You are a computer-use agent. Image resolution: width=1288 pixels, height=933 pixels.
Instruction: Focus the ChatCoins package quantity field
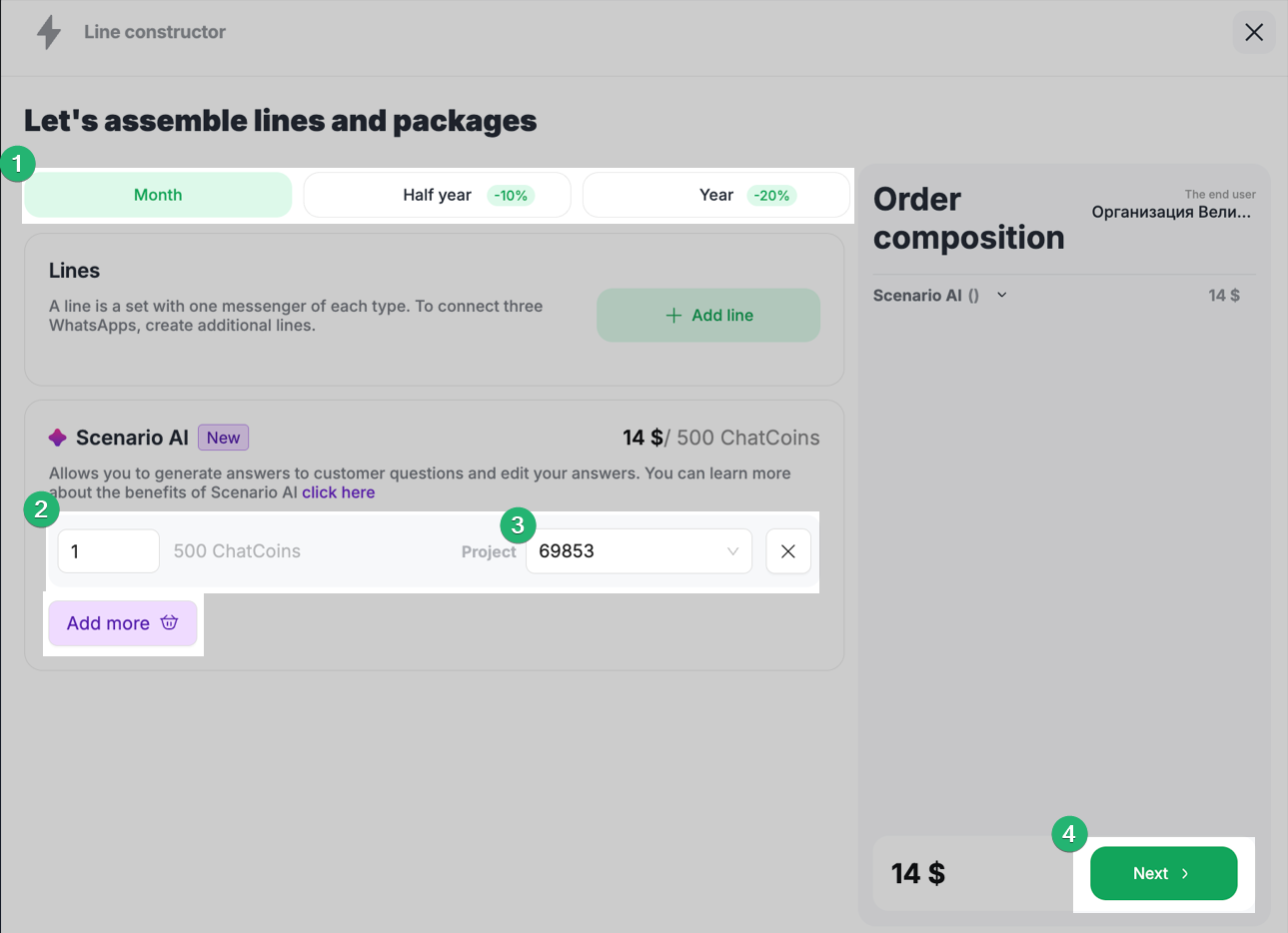point(108,551)
